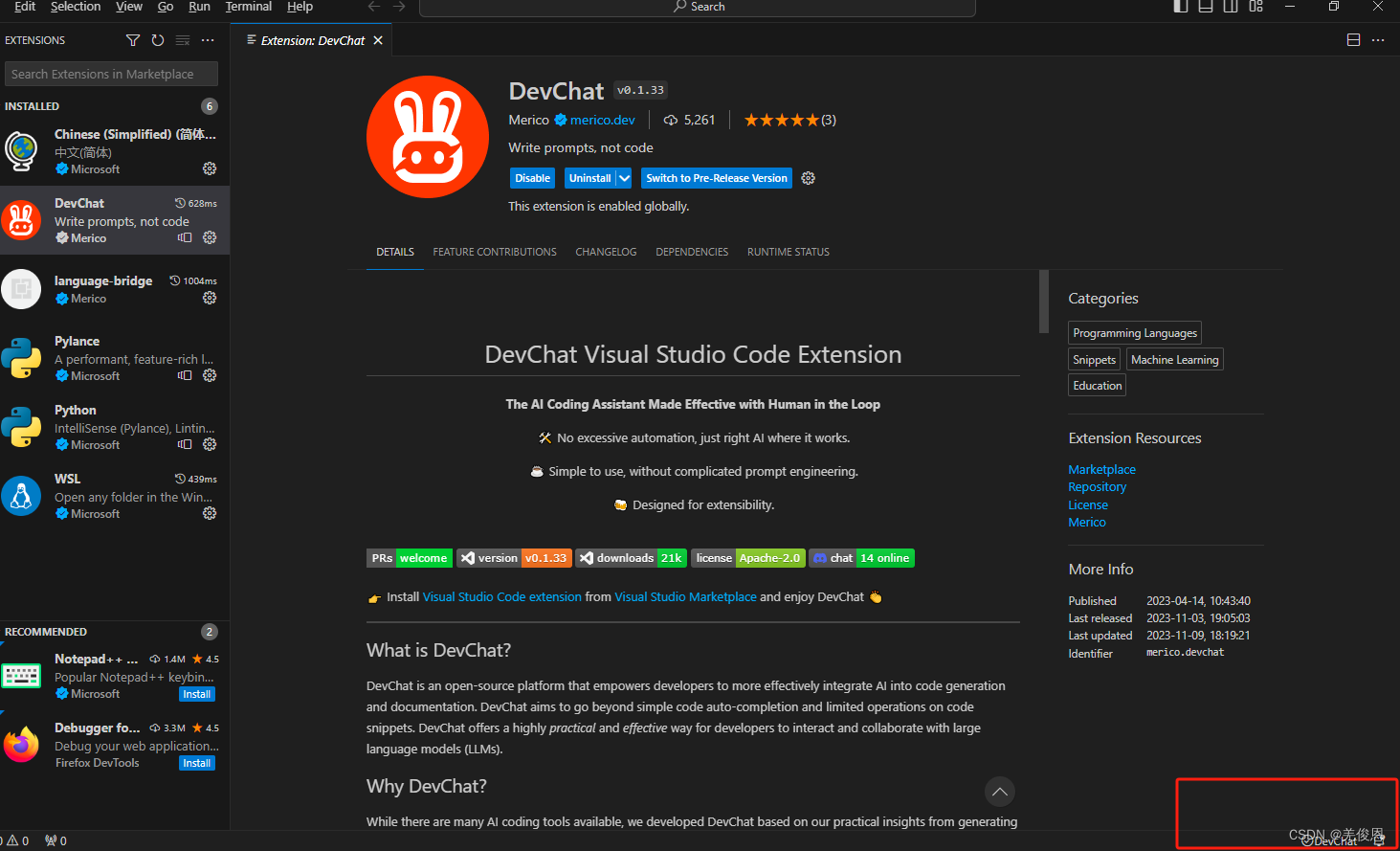Click the five-star rating
Image resolution: width=1400 pixels, height=851 pixels.
pos(782,120)
